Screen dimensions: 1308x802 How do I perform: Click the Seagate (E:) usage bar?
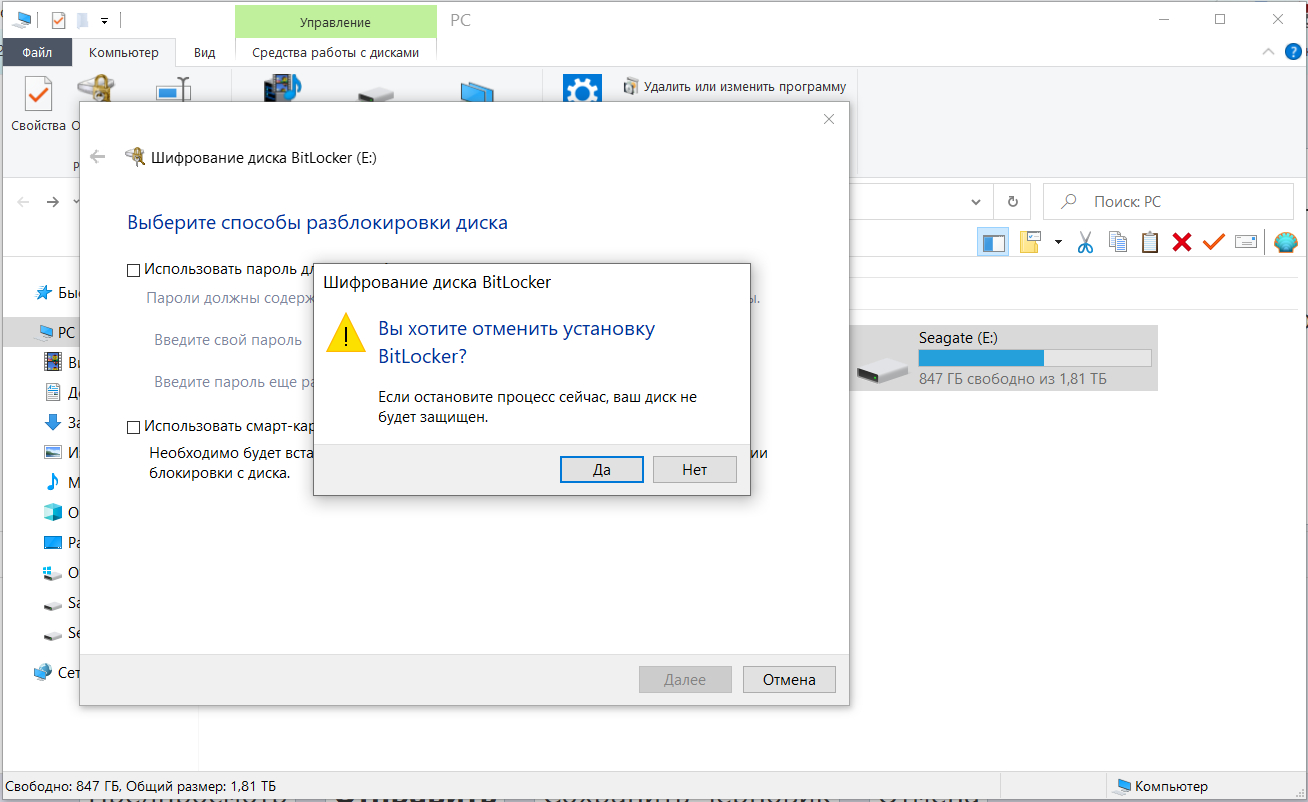click(x=1035, y=358)
